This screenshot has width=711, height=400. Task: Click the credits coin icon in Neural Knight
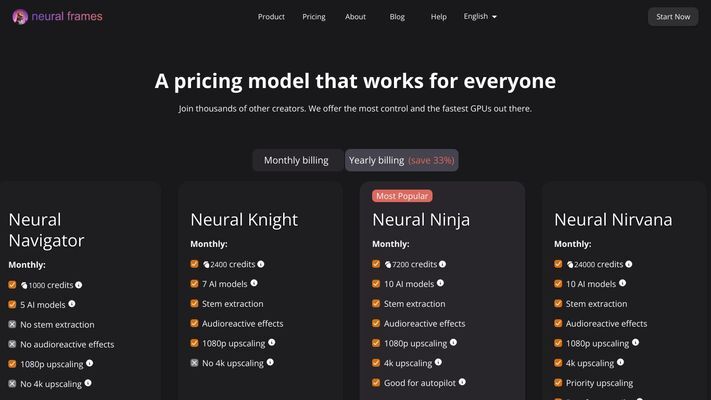tap(206, 265)
